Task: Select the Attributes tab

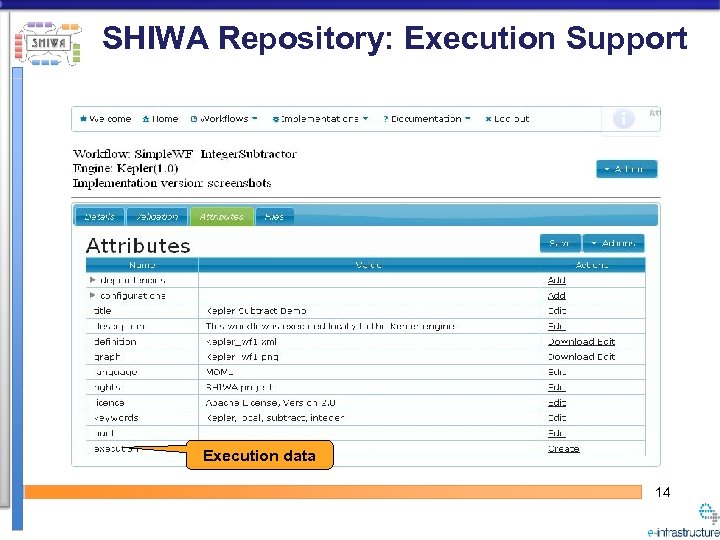Action: 222,217
